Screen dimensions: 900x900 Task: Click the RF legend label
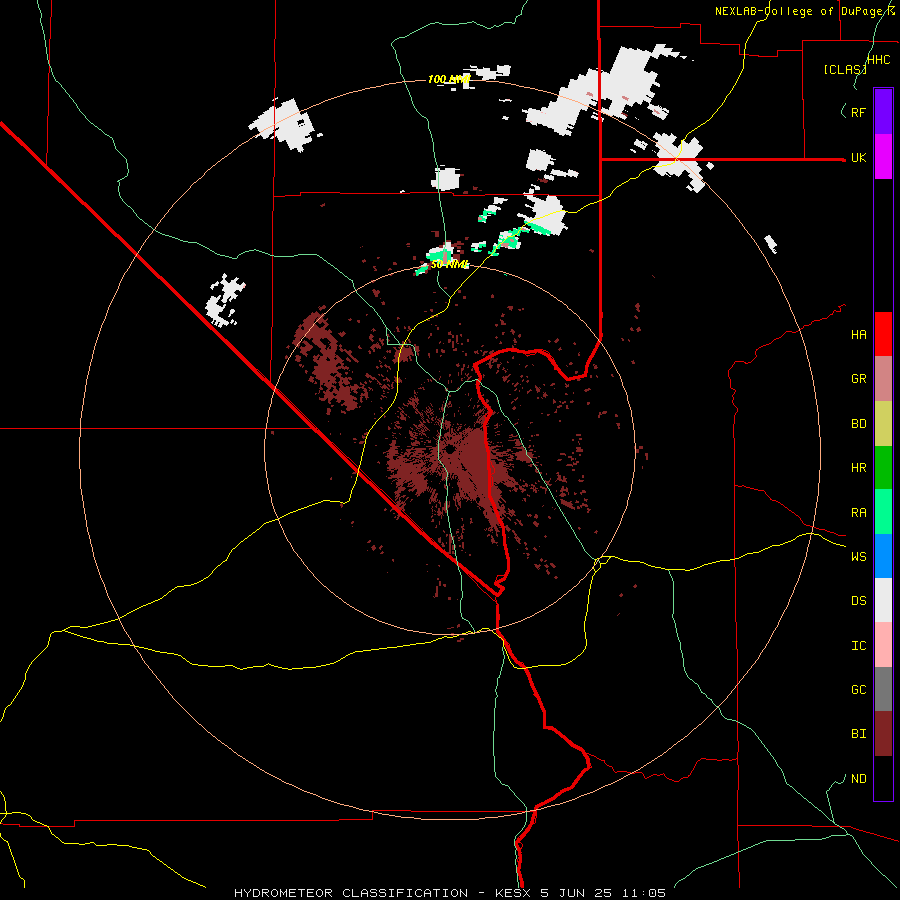(x=858, y=112)
